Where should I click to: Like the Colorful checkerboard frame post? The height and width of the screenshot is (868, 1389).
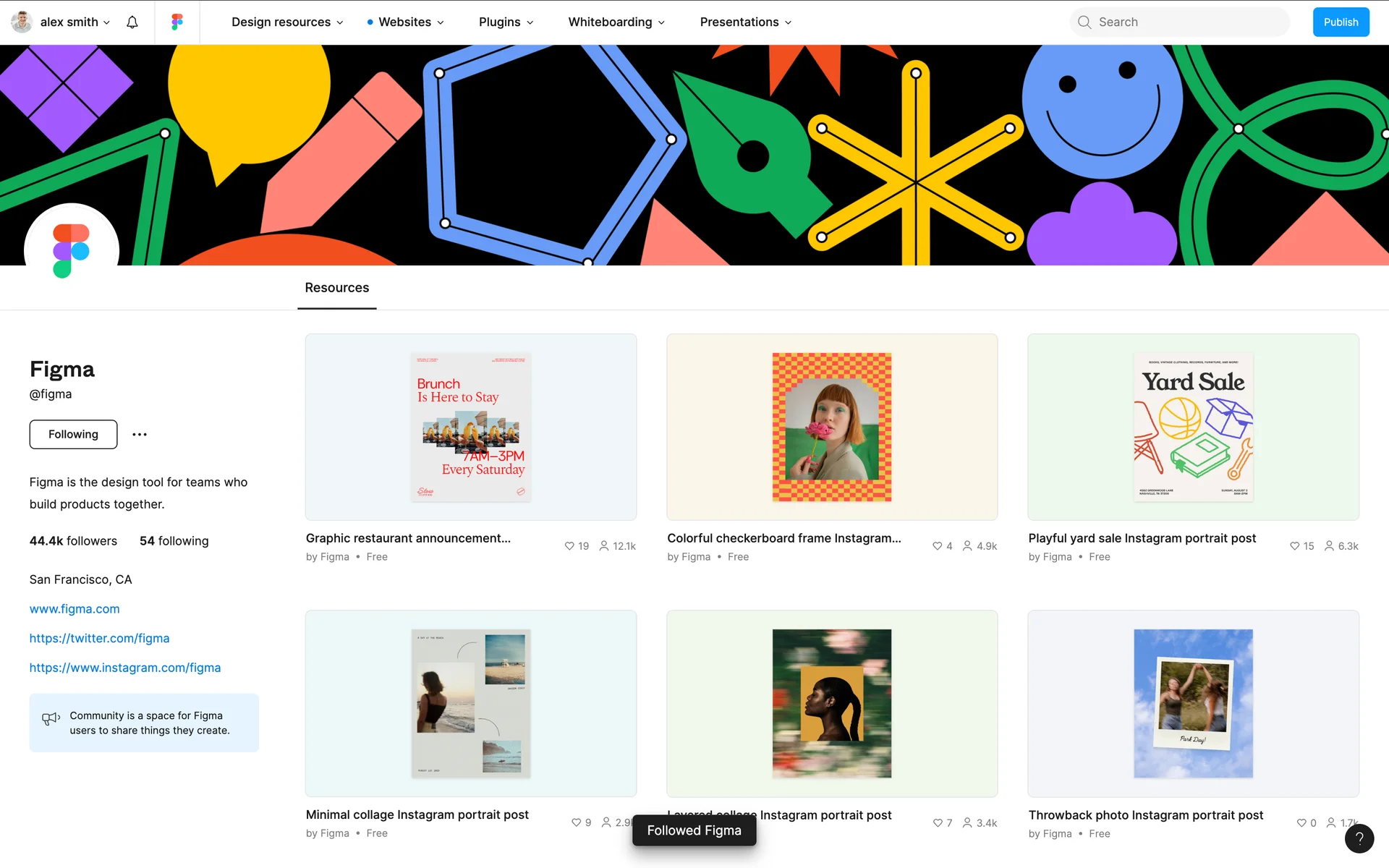coord(937,546)
